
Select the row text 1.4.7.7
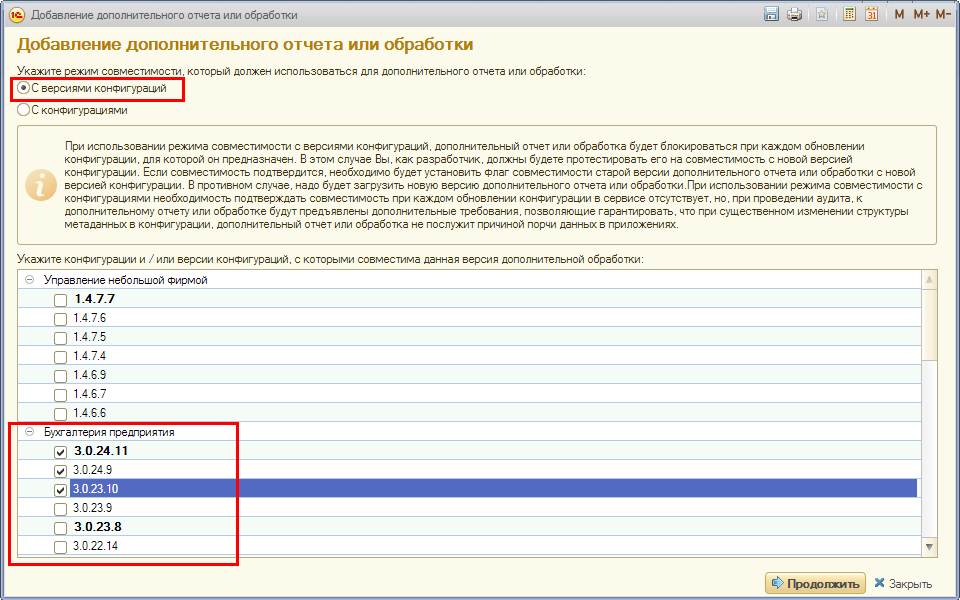click(x=94, y=299)
